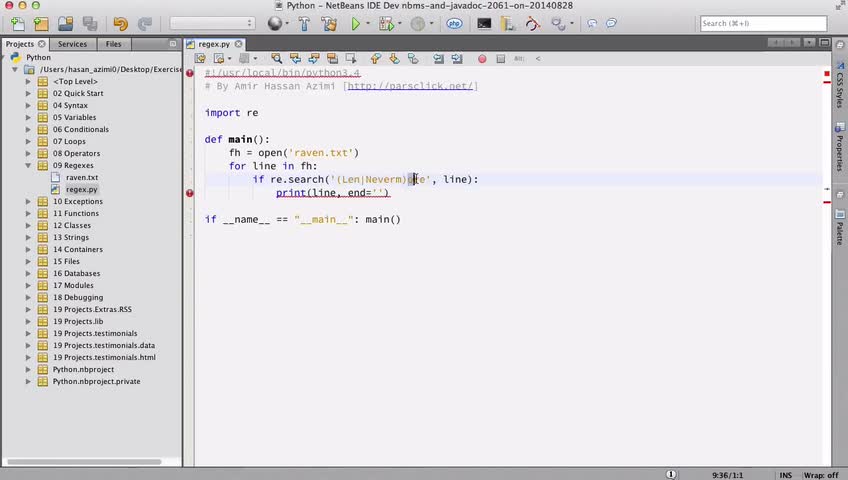848x480 pixels.
Task: Click the search box in toolbar
Action: tap(763, 23)
